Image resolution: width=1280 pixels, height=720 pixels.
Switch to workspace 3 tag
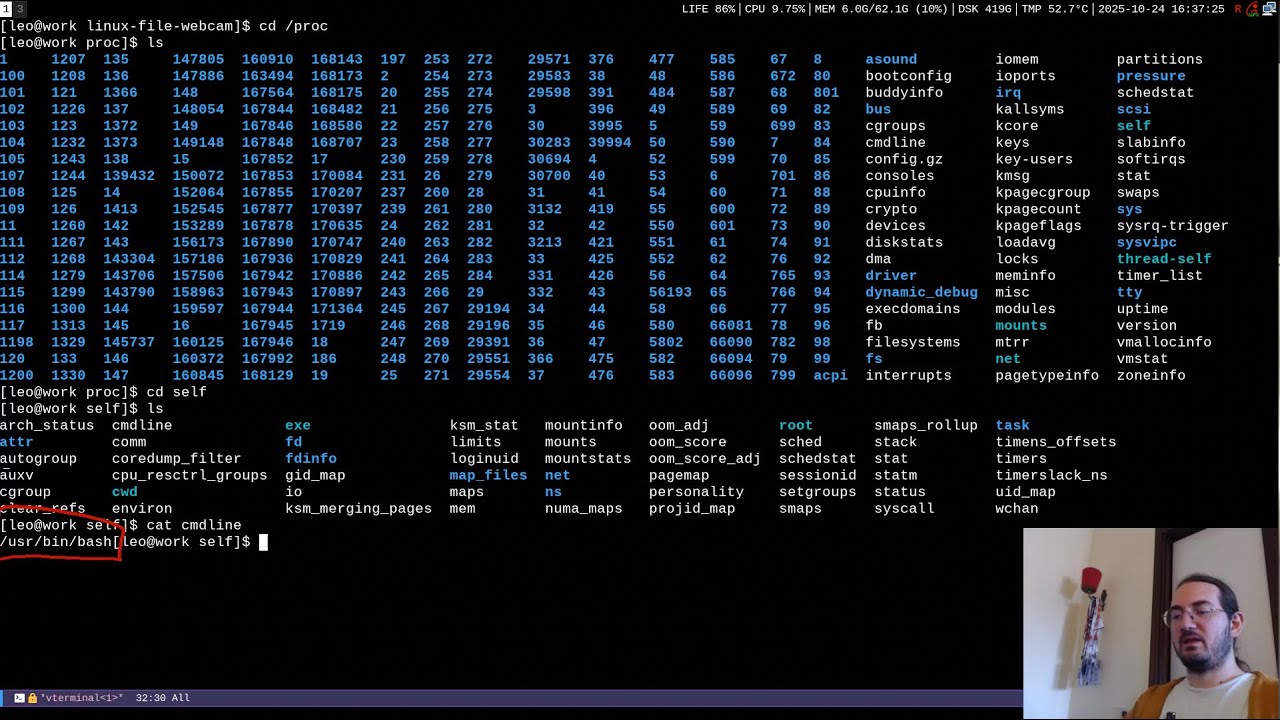pyautogui.click(x=19, y=9)
